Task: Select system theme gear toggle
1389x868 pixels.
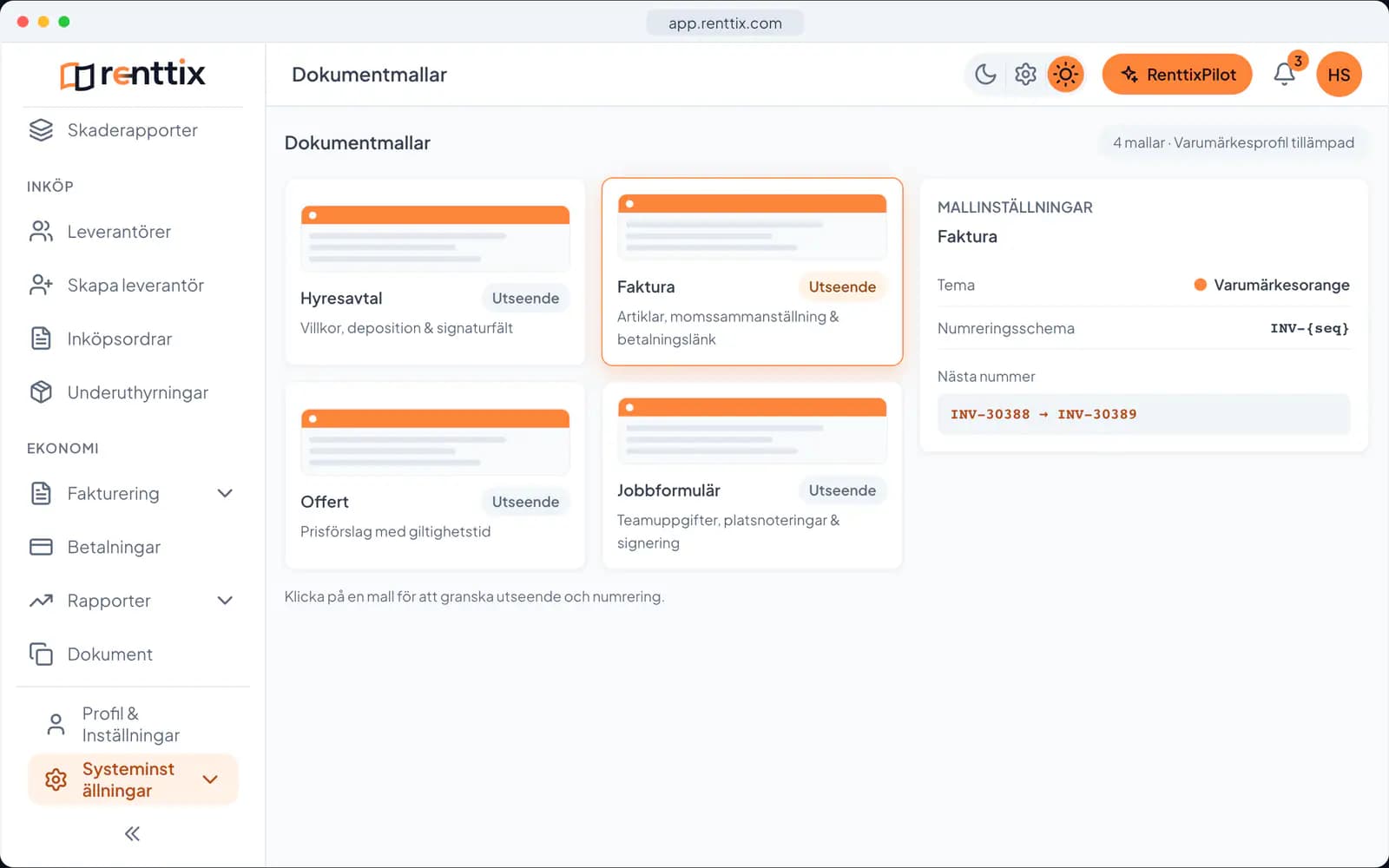Action: 1025,75
